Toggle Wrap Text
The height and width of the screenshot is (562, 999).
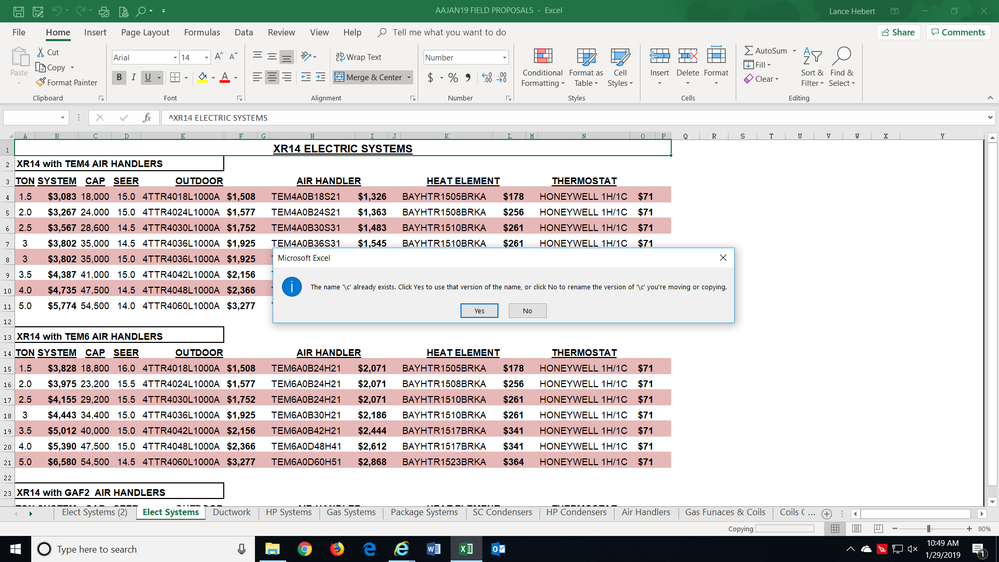coord(359,57)
